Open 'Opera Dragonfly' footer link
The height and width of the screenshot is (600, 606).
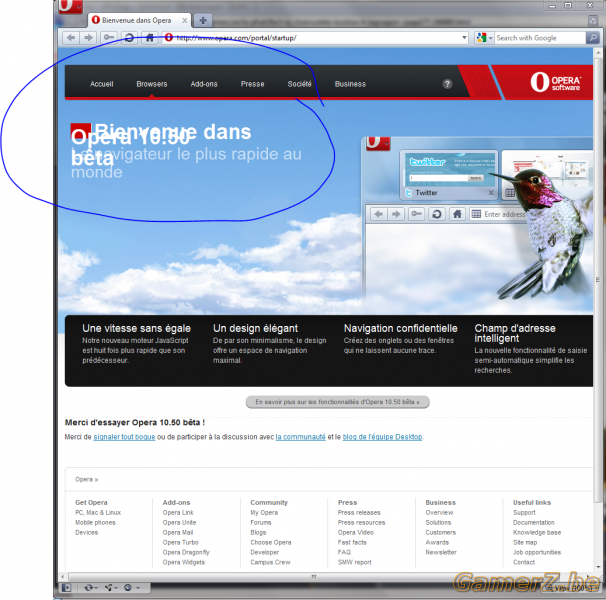point(186,552)
